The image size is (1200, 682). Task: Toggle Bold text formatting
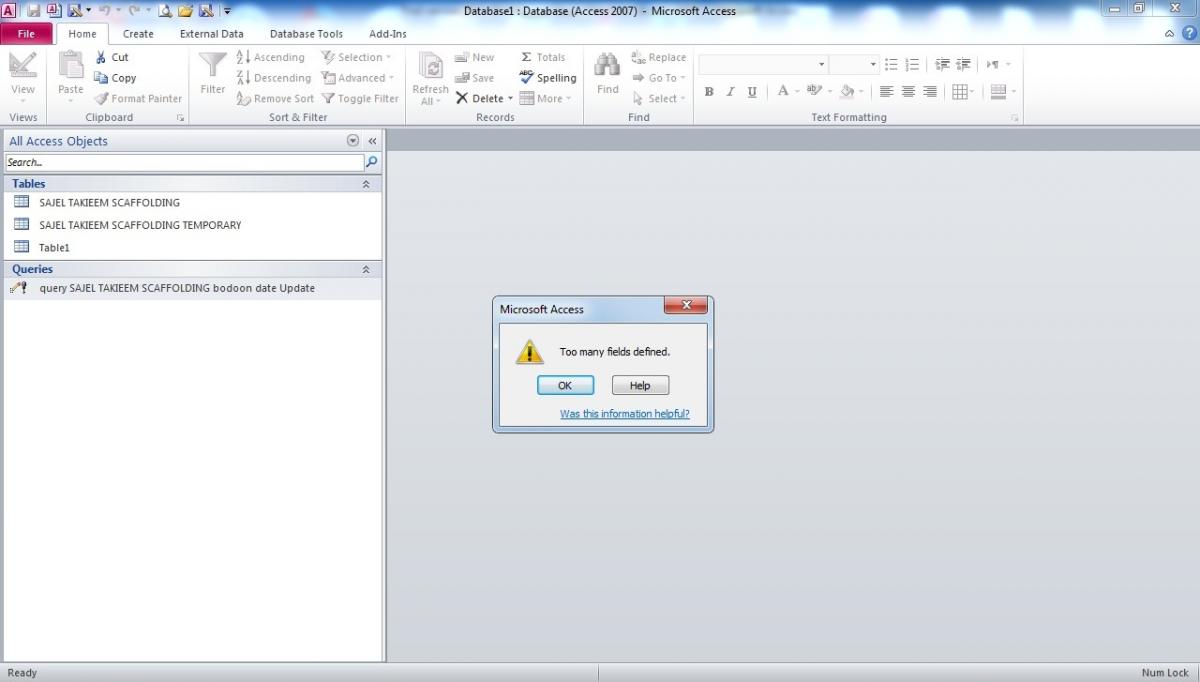709,92
